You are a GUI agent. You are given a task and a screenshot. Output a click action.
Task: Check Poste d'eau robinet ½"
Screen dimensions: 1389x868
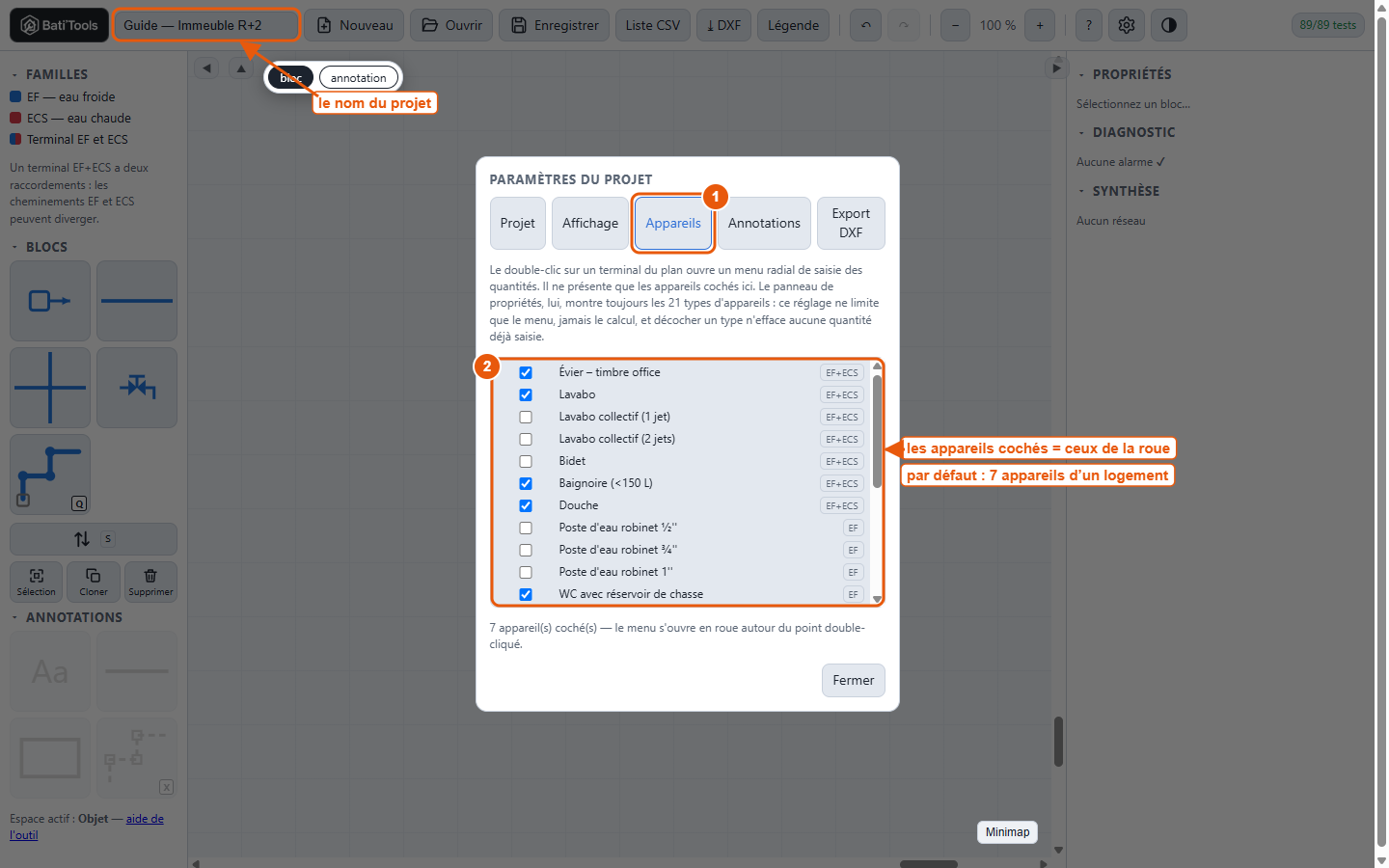click(x=526, y=528)
